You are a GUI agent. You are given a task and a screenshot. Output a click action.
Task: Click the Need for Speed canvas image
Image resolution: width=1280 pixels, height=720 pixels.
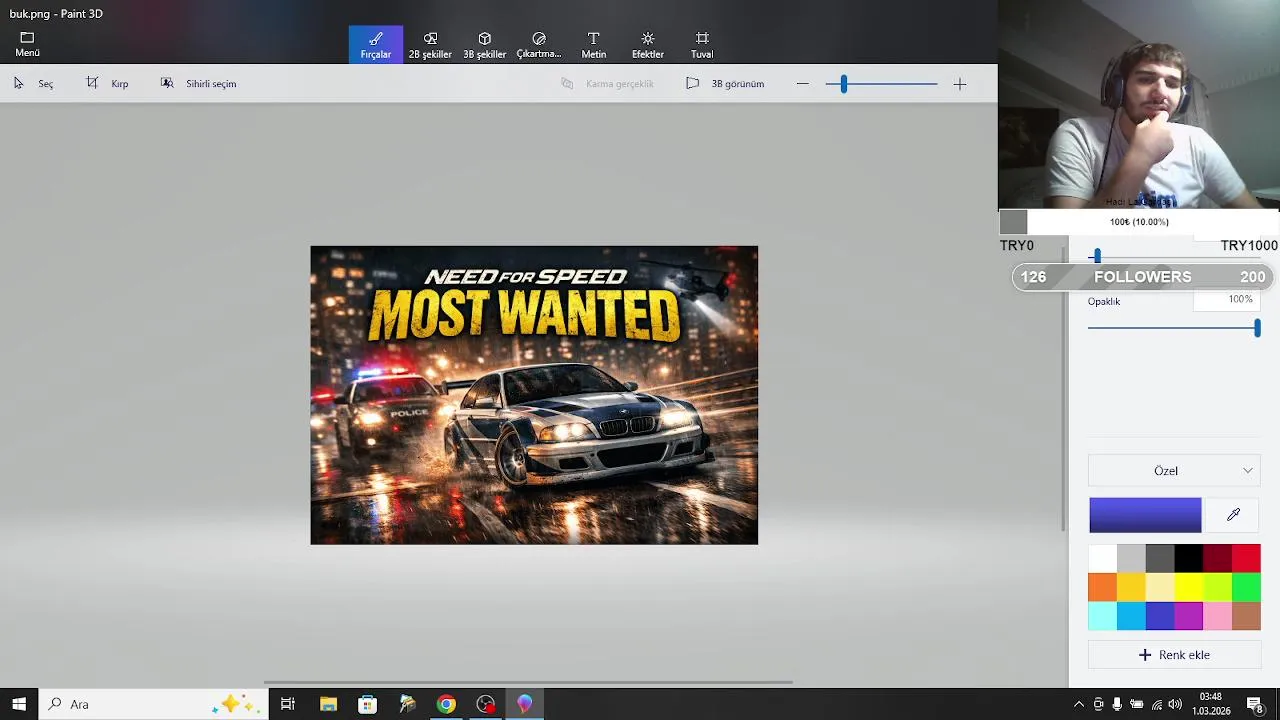(534, 395)
